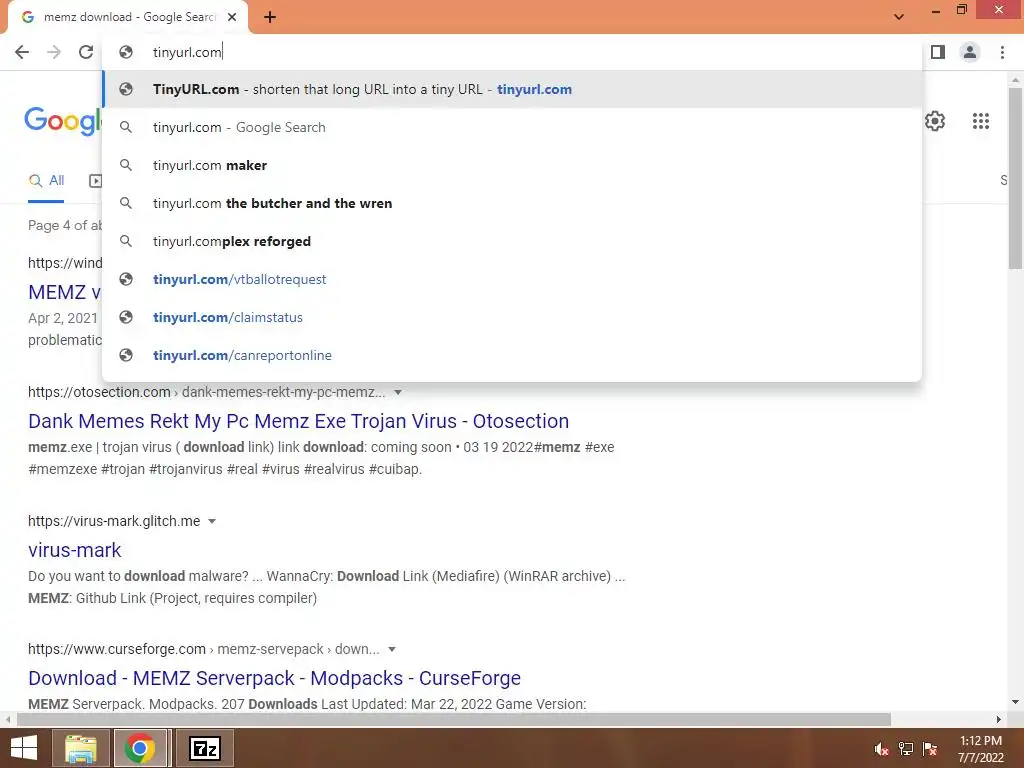Open File Explorer from the taskbar
Image resolution: width=1024 pixels, height=768 pixels.
[x=80, y=748]
